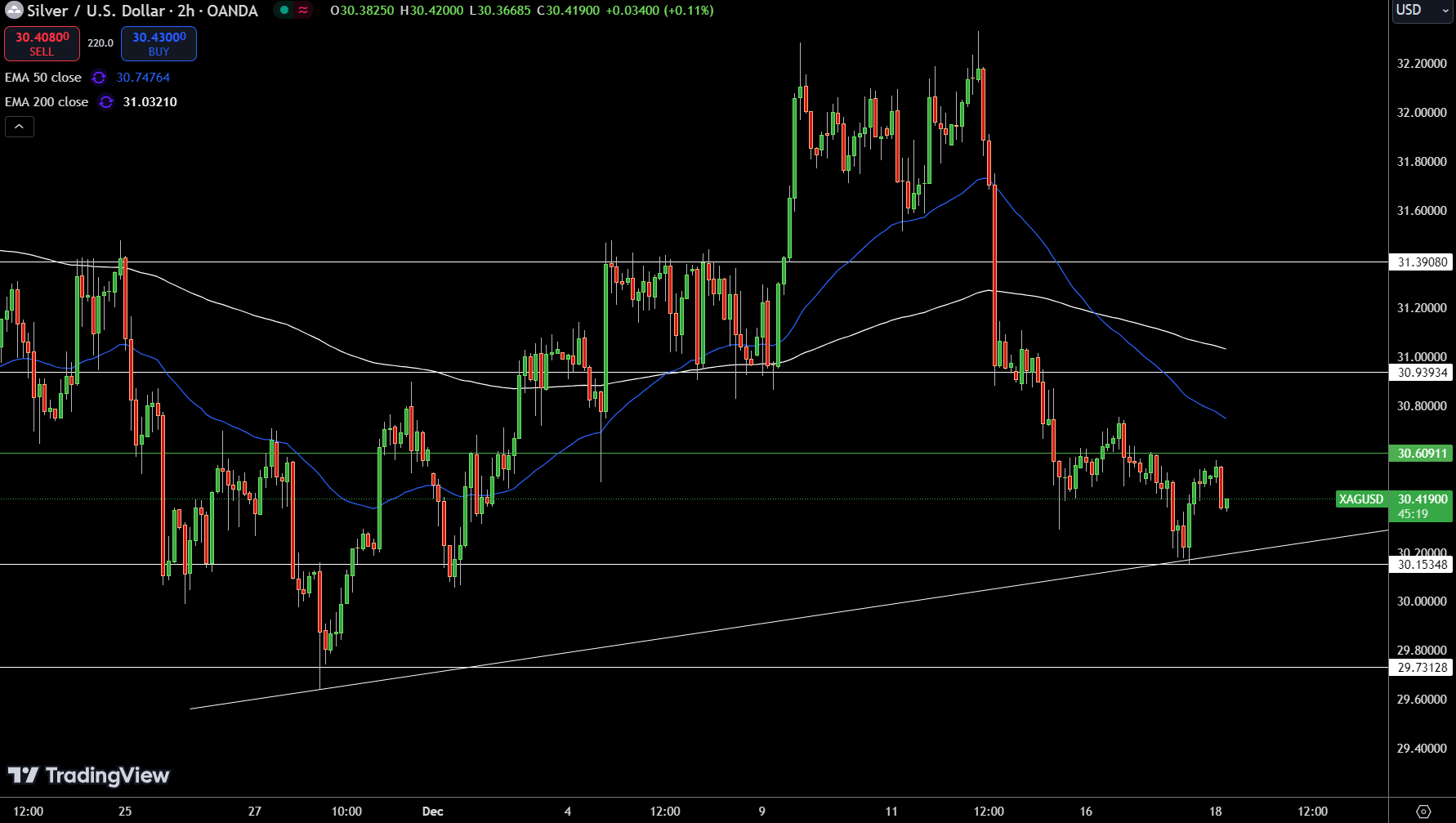Open the USD currency dropdown

(1422, 11)
